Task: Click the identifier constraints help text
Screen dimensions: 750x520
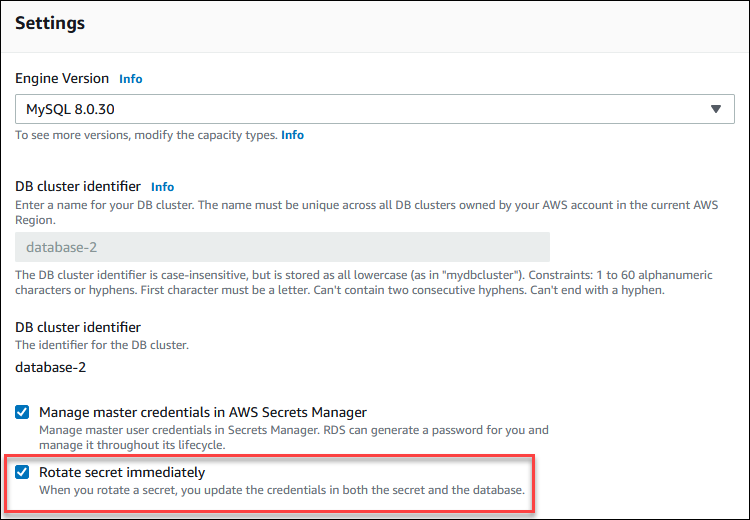Action: click(x=340, y=283)
